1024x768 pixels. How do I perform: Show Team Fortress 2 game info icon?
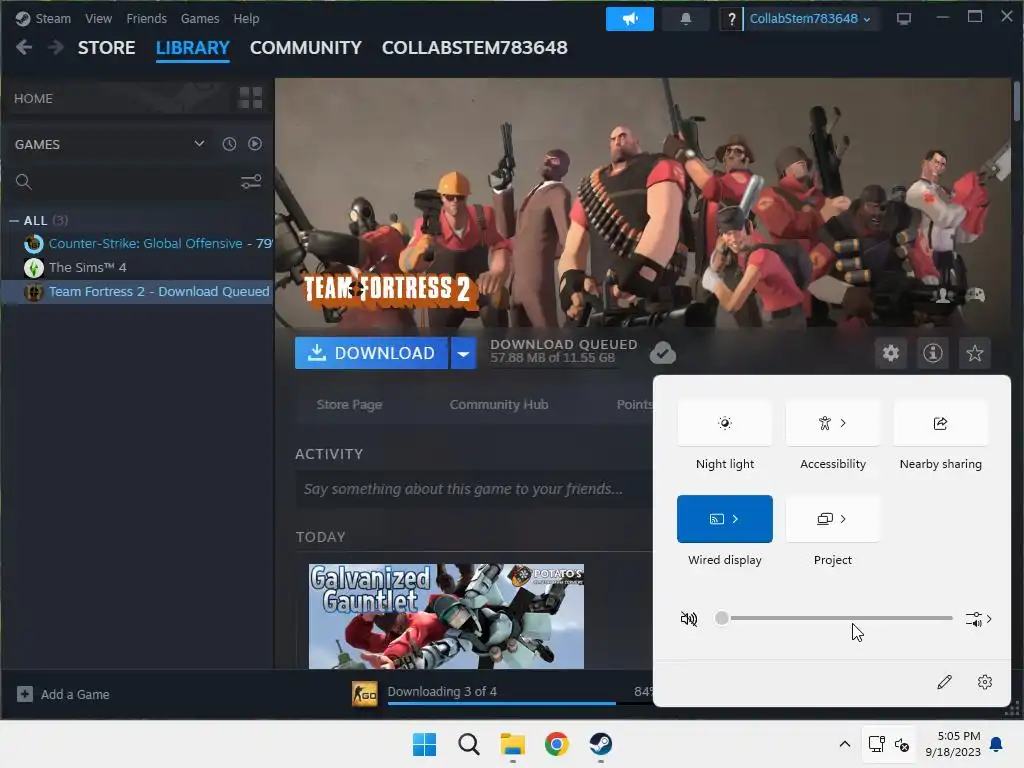(x=933, y=353)
